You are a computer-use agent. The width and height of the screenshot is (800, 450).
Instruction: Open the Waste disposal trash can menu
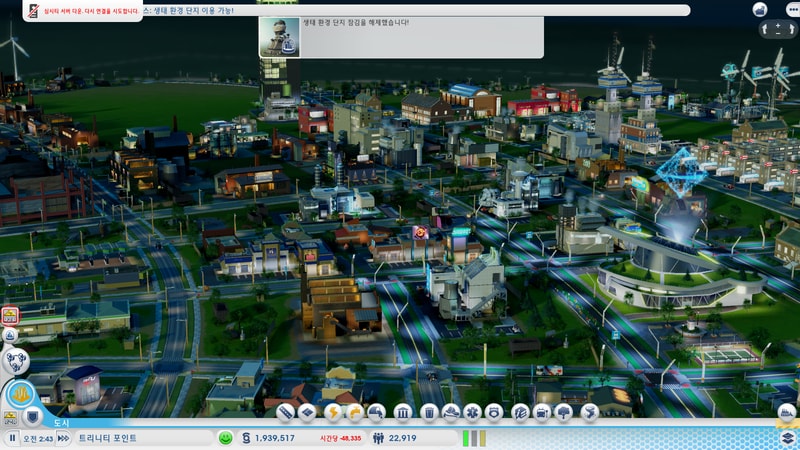(x=429, y=412)
